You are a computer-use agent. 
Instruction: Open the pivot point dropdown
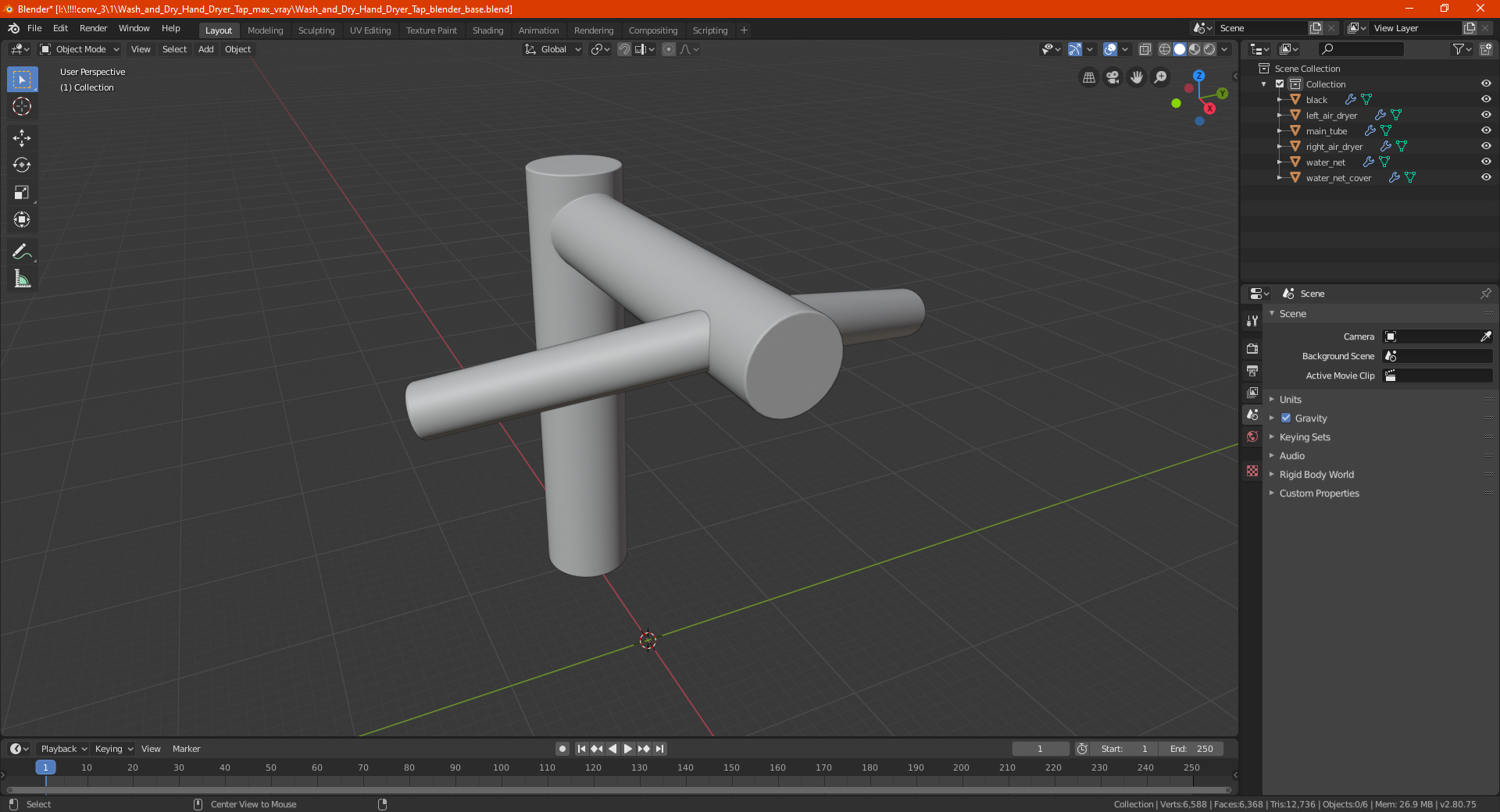(600, 49)
